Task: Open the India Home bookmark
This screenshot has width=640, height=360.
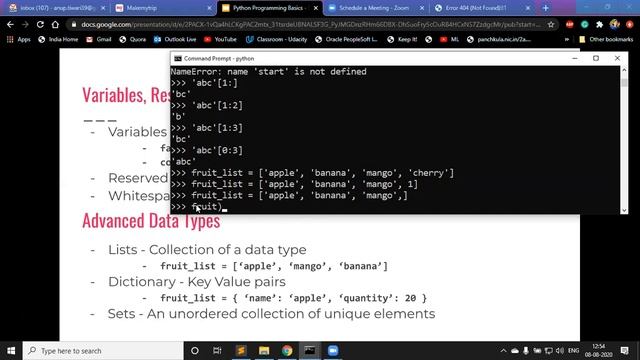Action: pyautogui.click(x=58, y=40)
